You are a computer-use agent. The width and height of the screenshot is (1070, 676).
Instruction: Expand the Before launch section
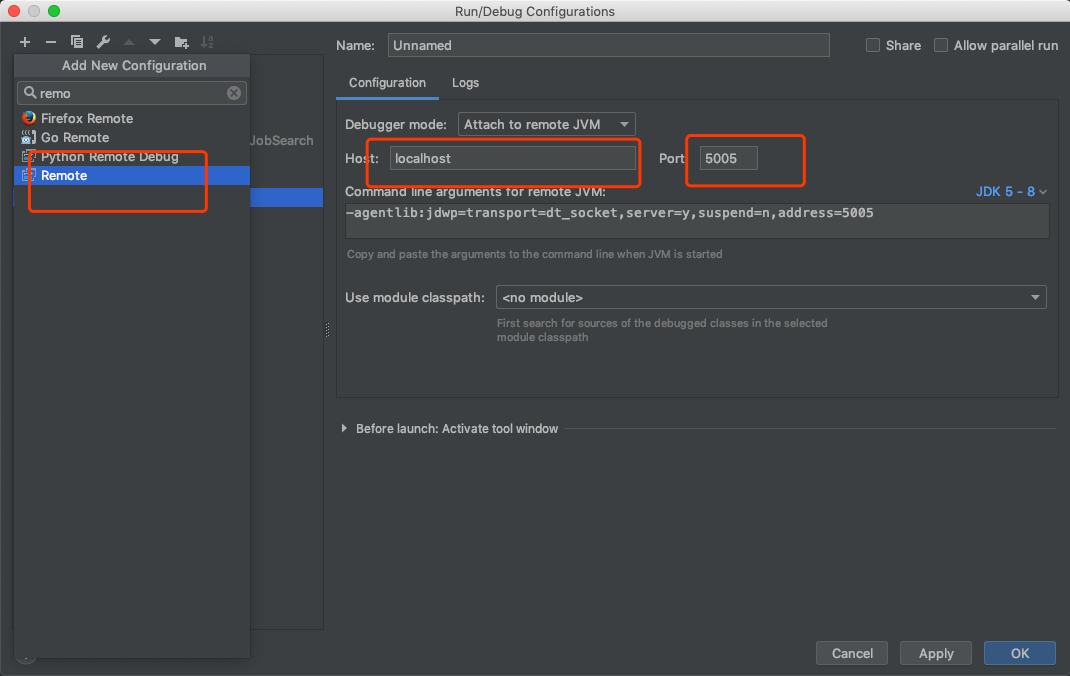tap(344, 428)
